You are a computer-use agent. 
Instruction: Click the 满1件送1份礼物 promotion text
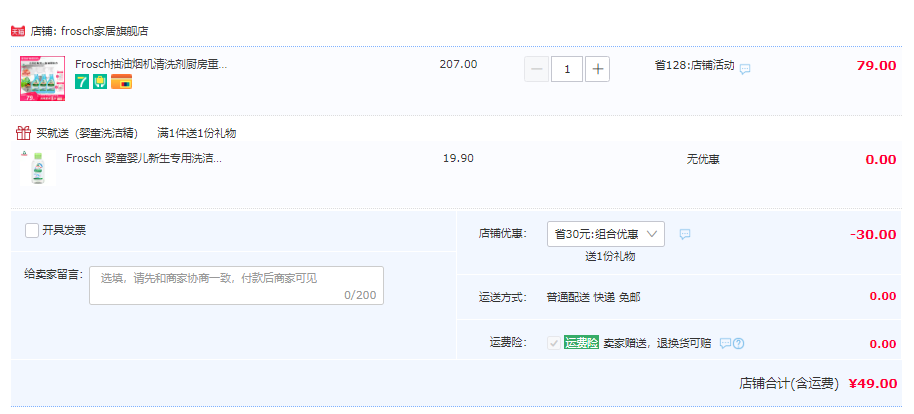196,133
